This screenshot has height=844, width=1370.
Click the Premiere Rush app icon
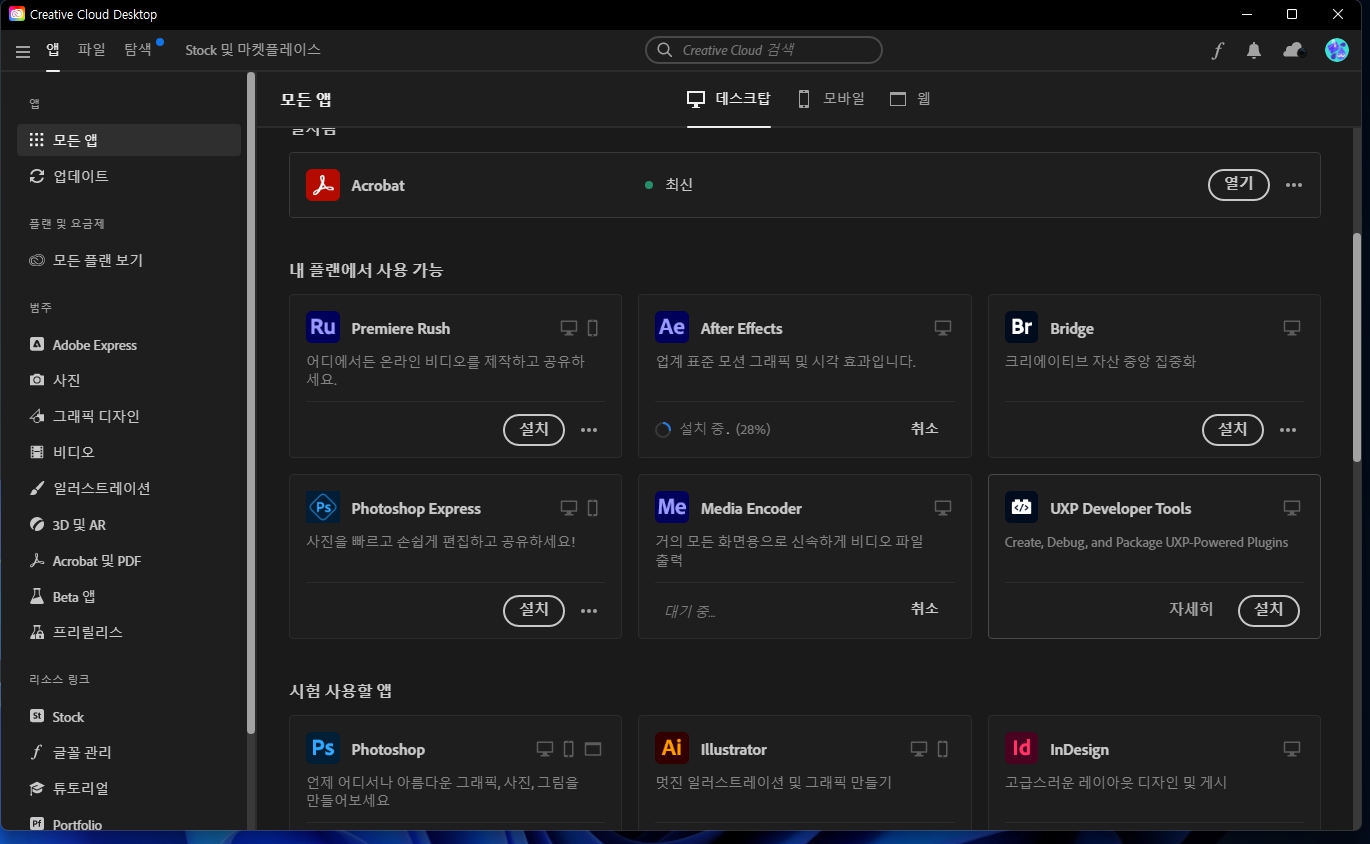coord(323,328)
